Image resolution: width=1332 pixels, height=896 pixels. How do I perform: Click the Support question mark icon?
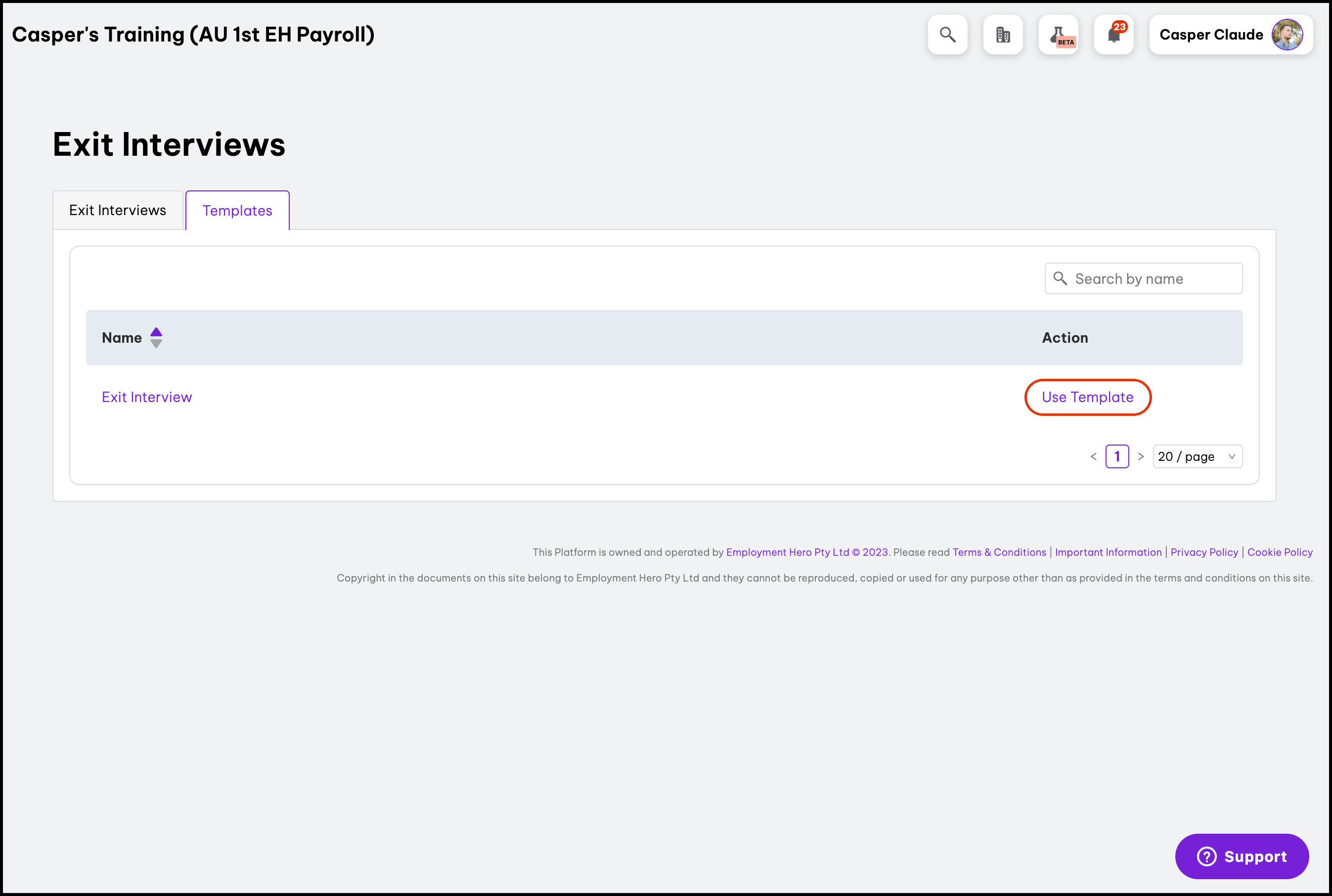[x=1206, y=856]
